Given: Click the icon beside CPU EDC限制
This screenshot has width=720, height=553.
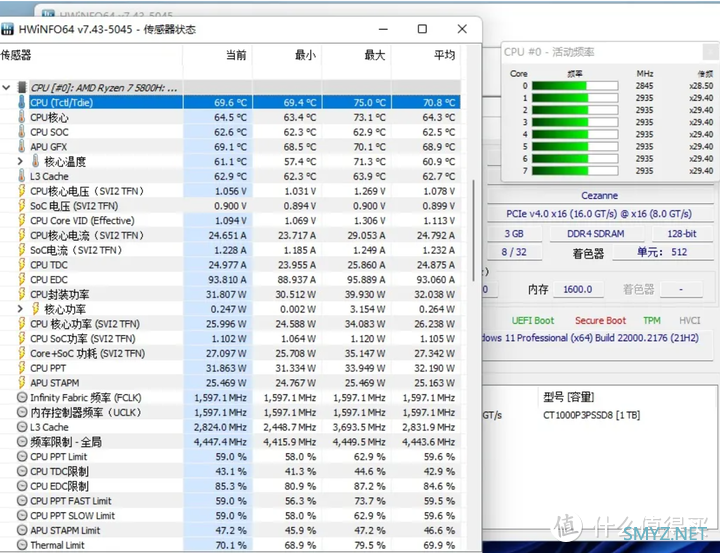Looking at the screenshot, I should [x=22, y=486].
